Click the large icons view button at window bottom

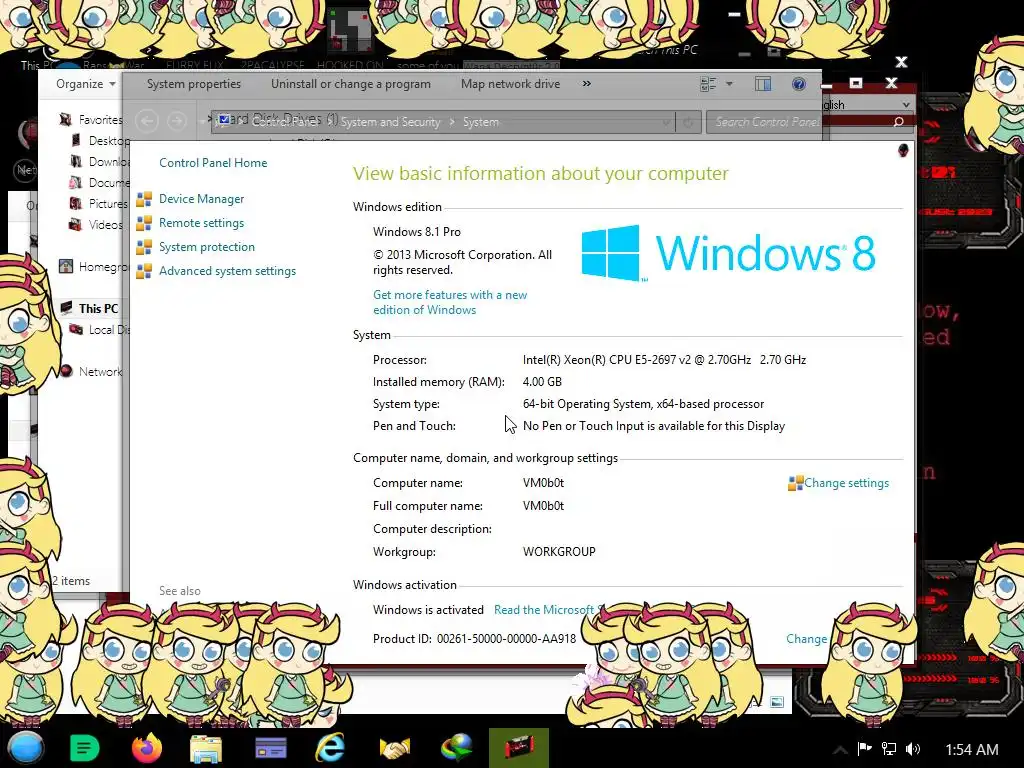tap(776, 702)
